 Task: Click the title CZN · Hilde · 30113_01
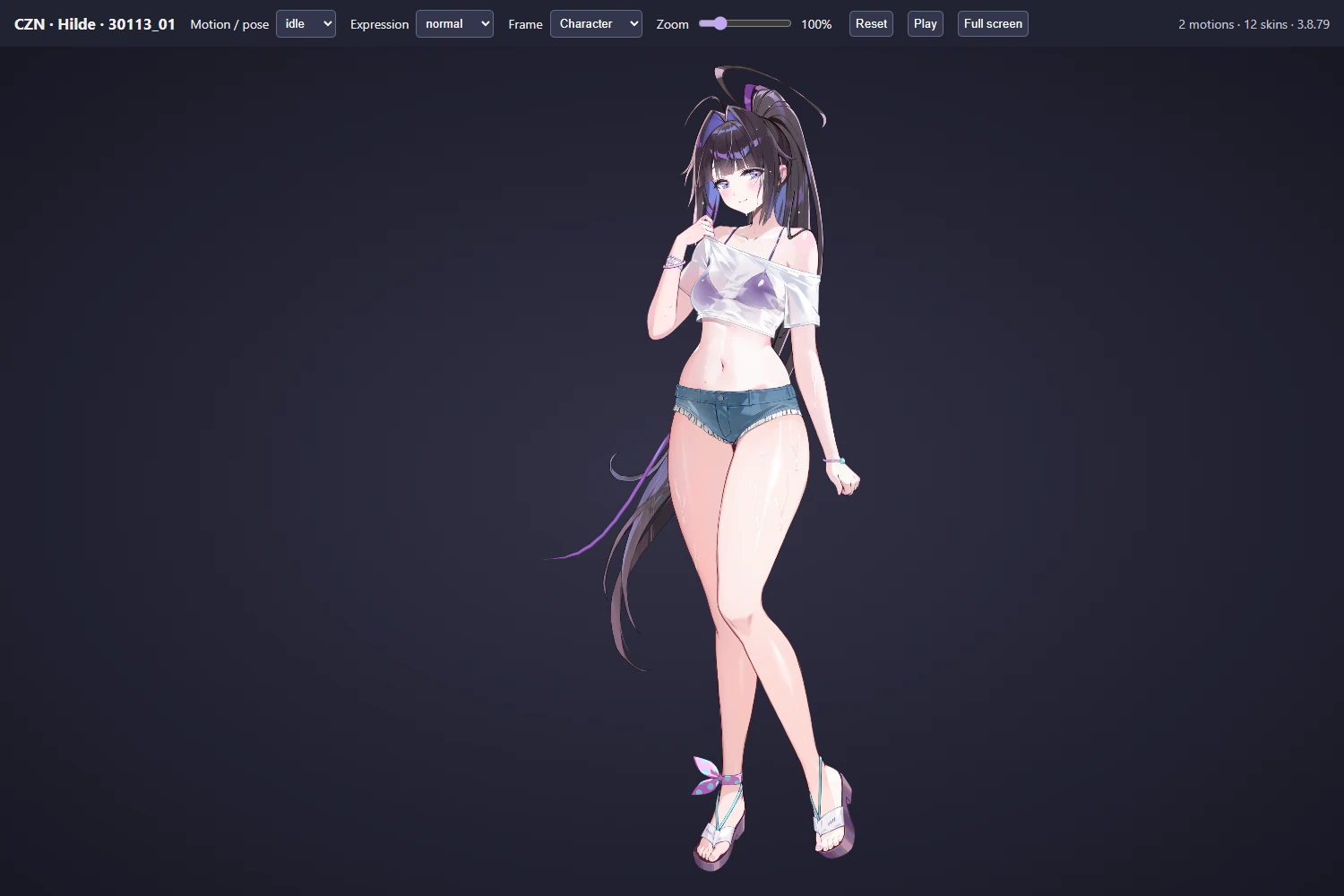coord(95,24)
